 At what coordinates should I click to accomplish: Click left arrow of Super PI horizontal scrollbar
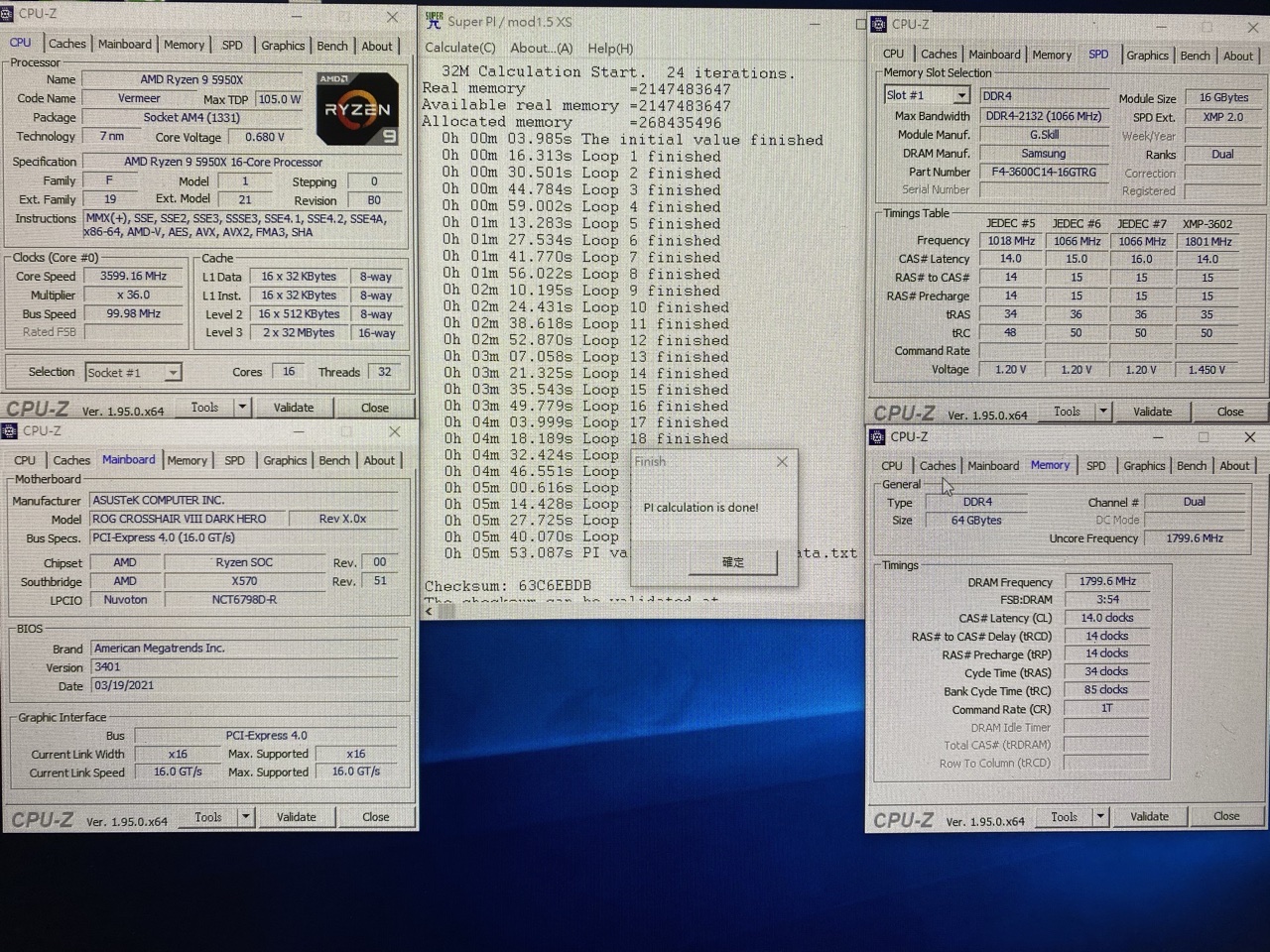(x=430, y=611)
